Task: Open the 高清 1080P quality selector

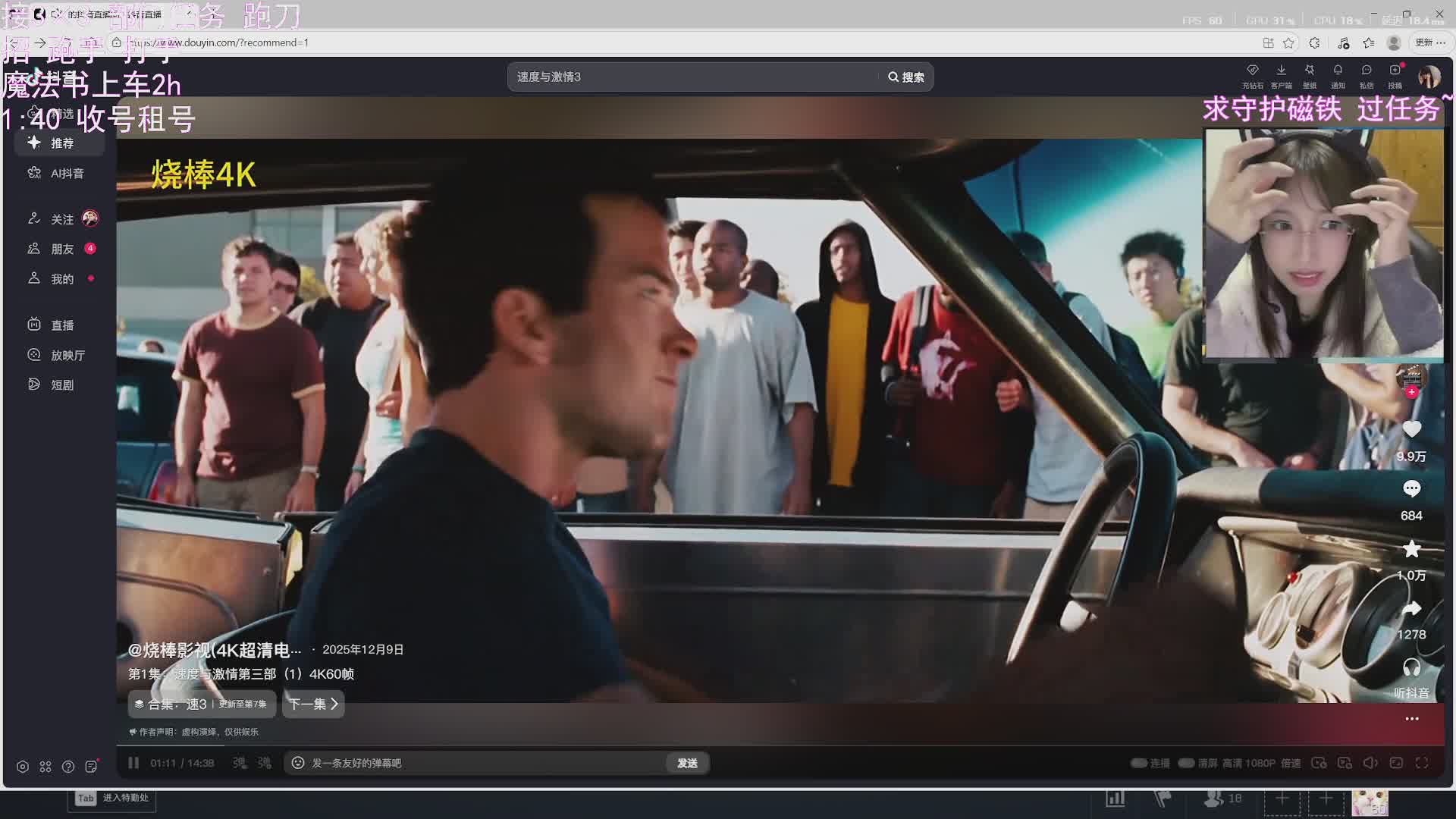Action: [1248, 763]
